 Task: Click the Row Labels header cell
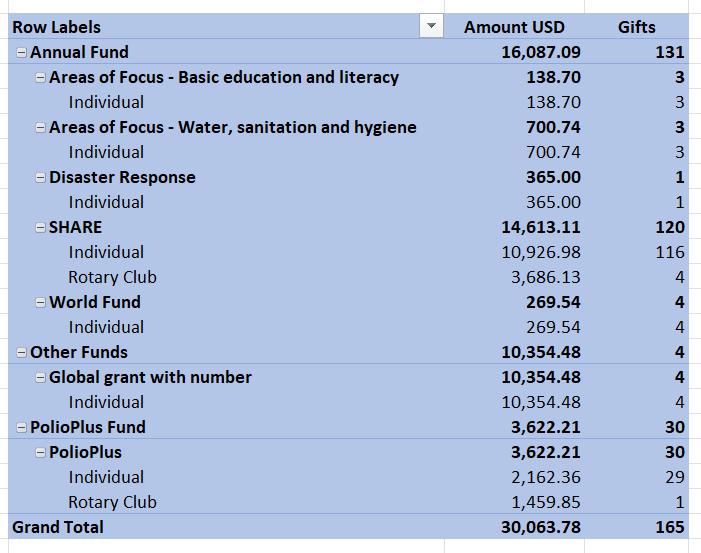coord(215,27)
